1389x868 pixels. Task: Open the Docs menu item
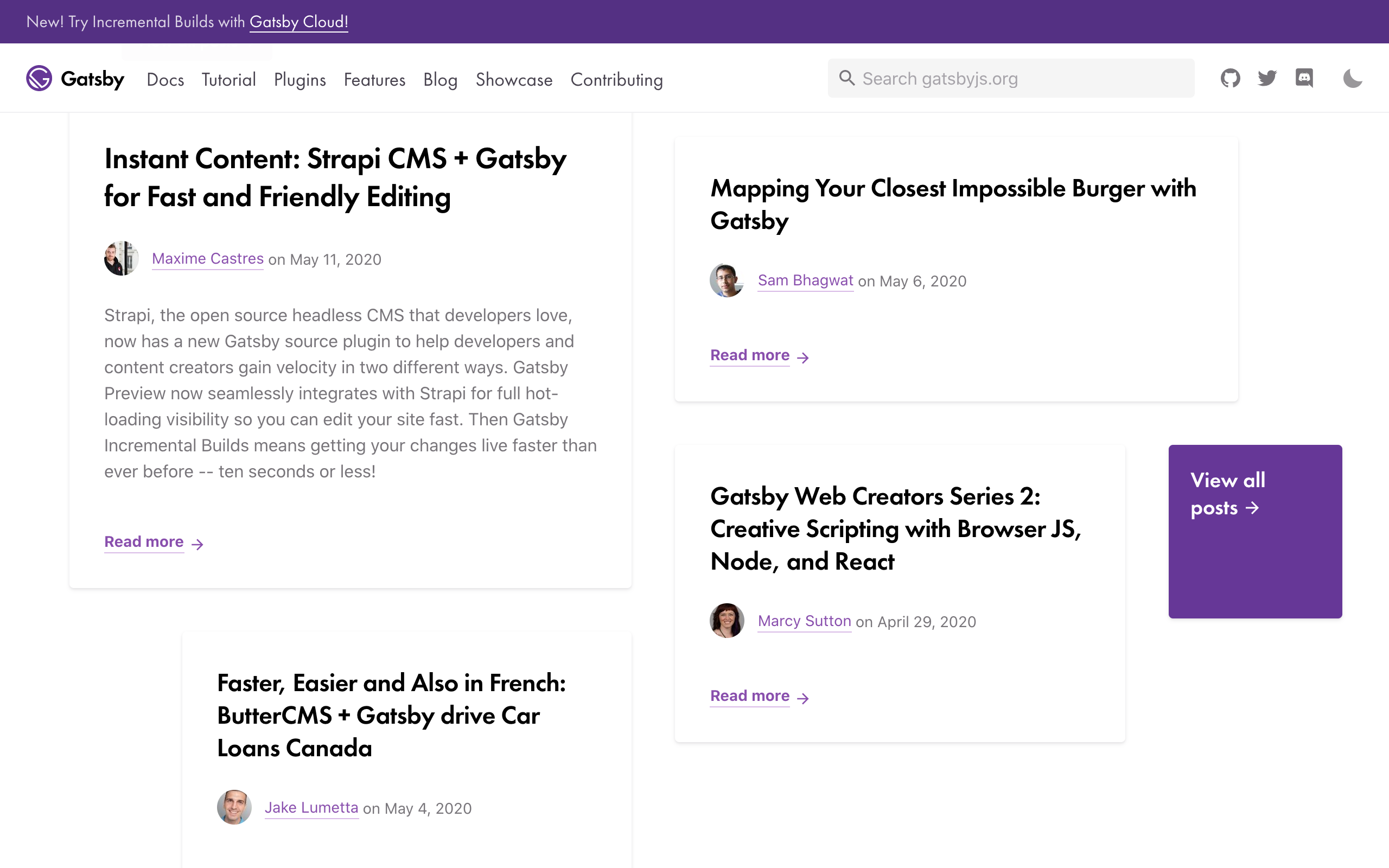[x=165, y=80]
